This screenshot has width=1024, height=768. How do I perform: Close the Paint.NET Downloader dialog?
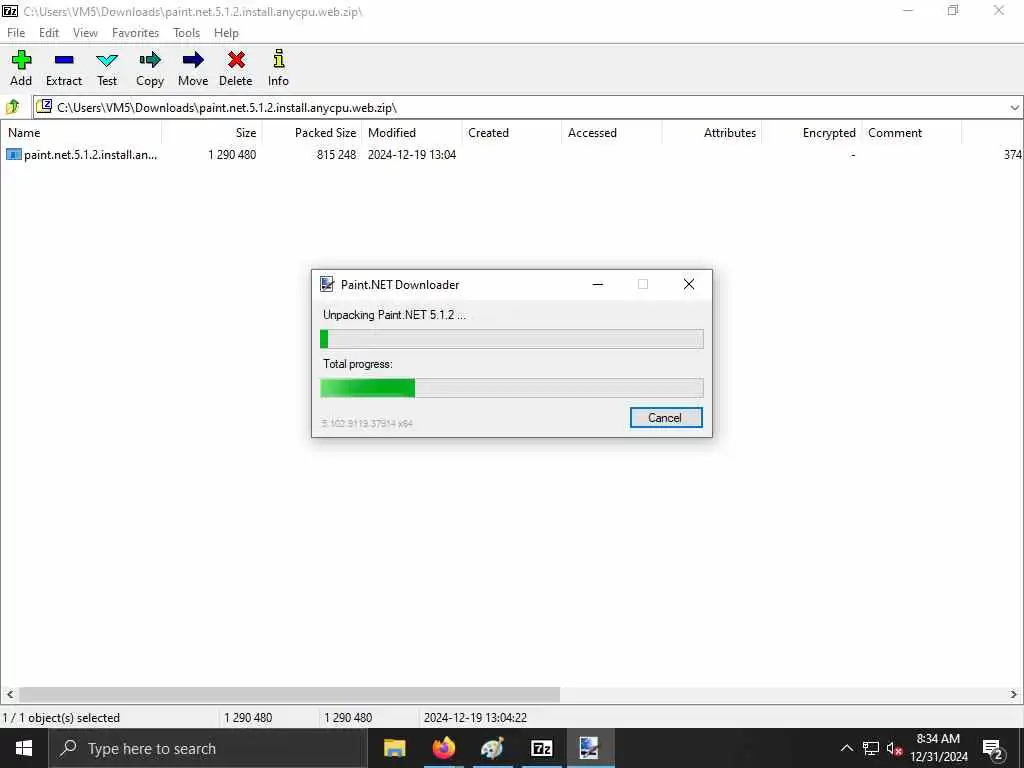(x=689, y=284)
